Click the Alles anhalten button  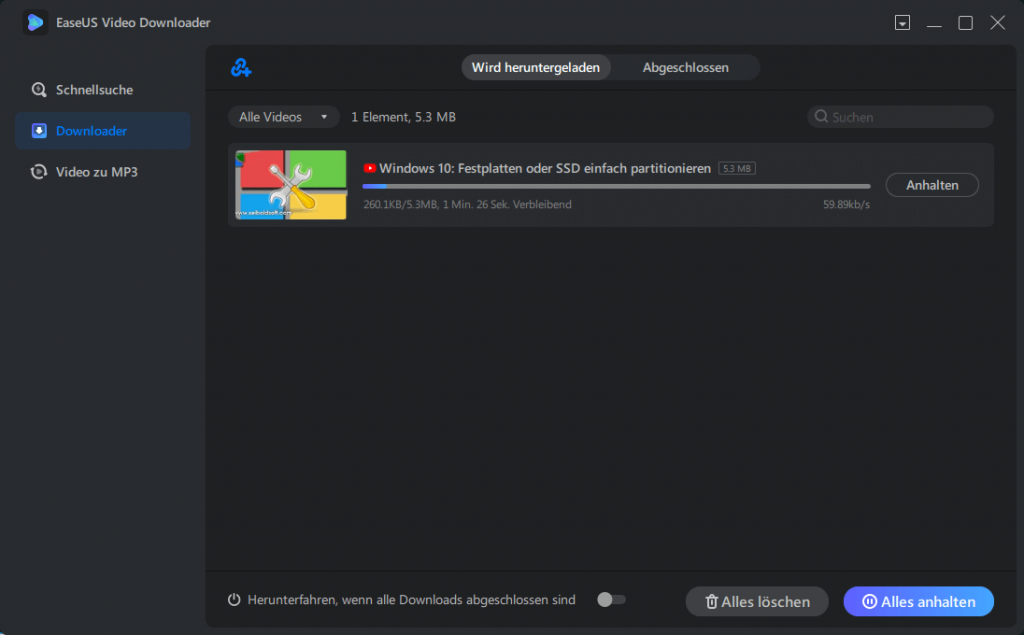pos(918,601)
